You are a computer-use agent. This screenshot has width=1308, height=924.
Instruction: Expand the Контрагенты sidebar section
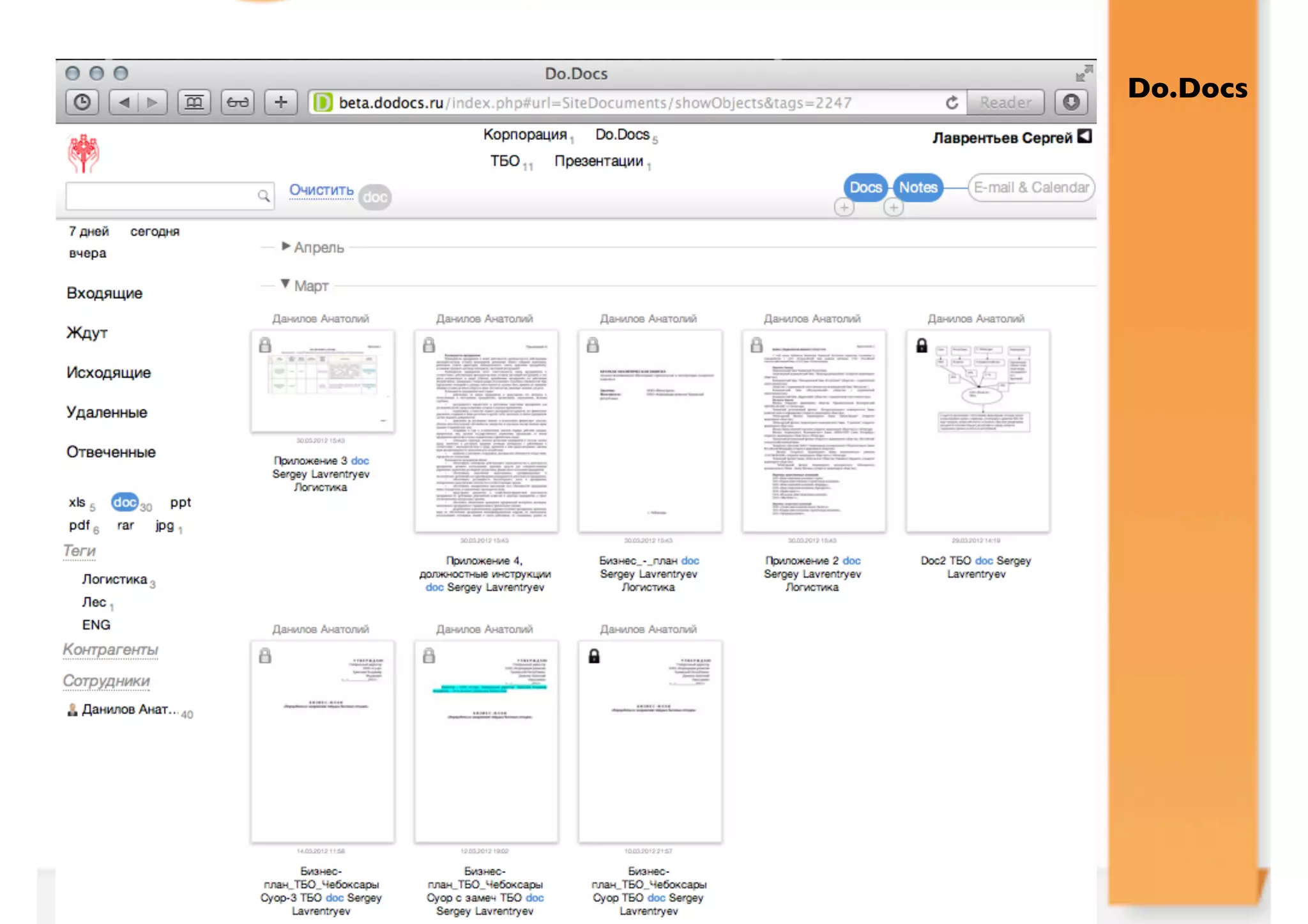[x=110, y=649]
